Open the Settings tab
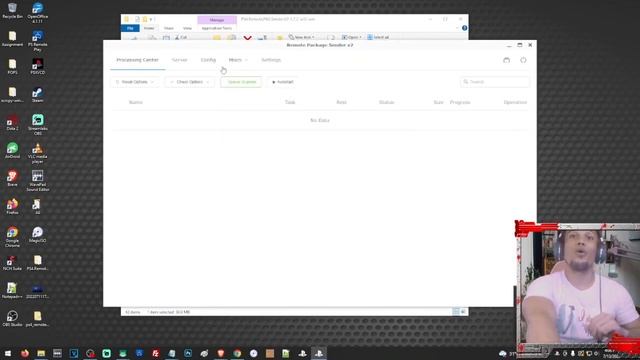This screenshot has width=640, height=360. click(271, 60)
